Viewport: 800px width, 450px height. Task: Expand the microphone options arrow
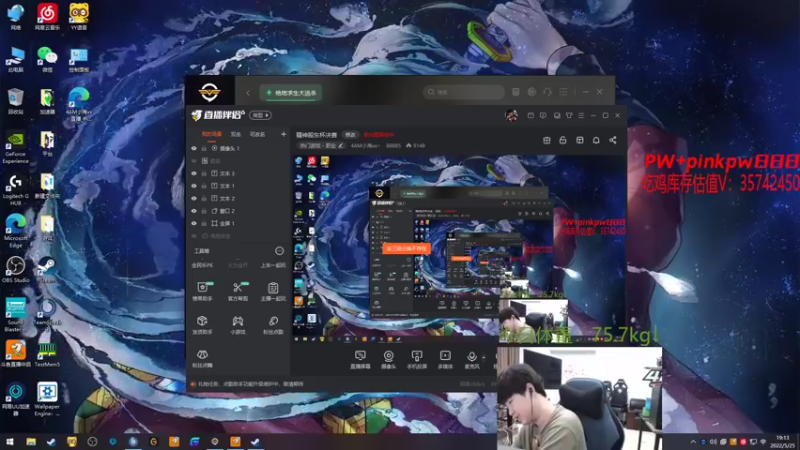[x=484, y=358]
